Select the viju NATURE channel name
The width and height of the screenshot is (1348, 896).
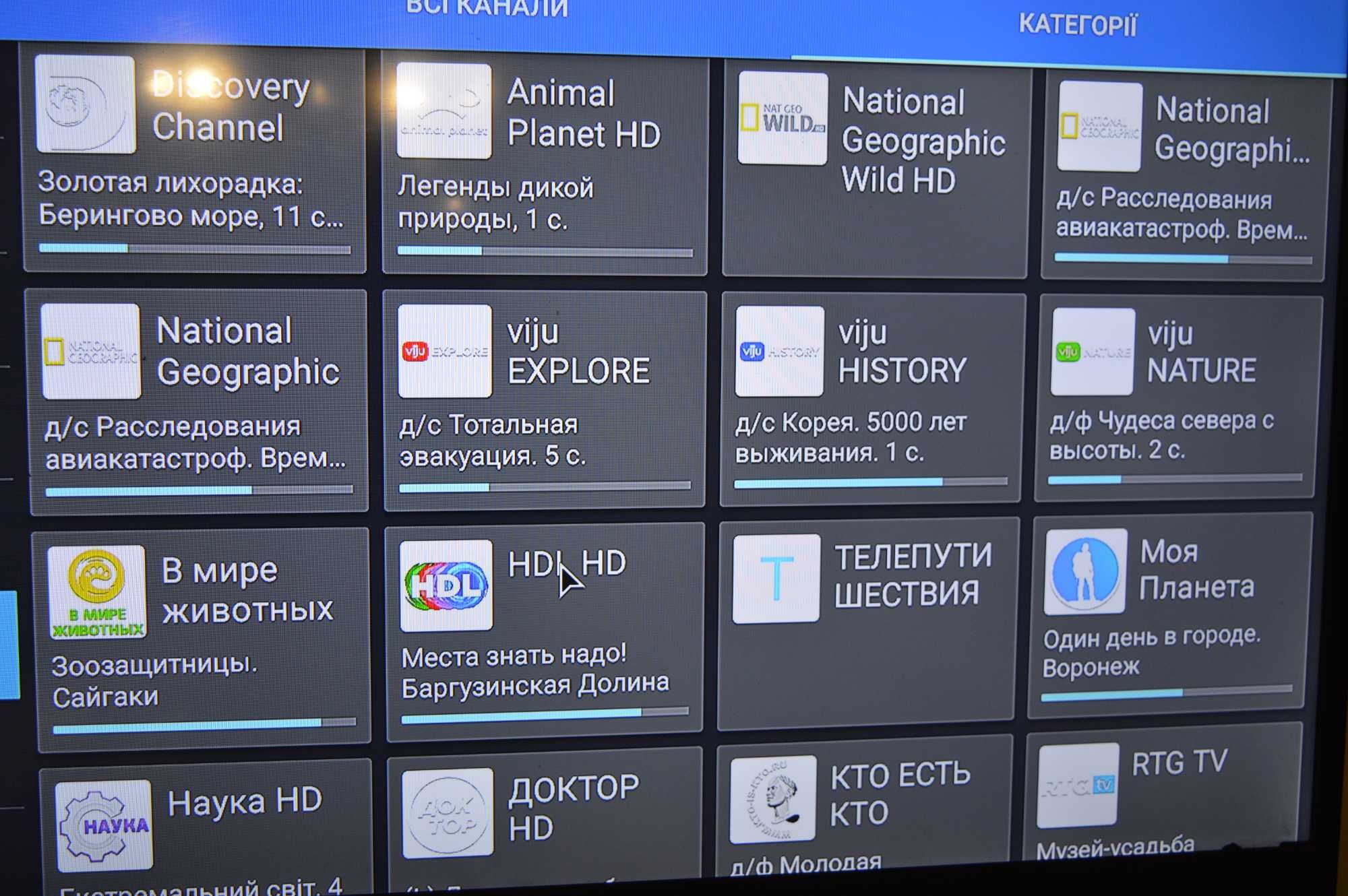(1201, 352)
